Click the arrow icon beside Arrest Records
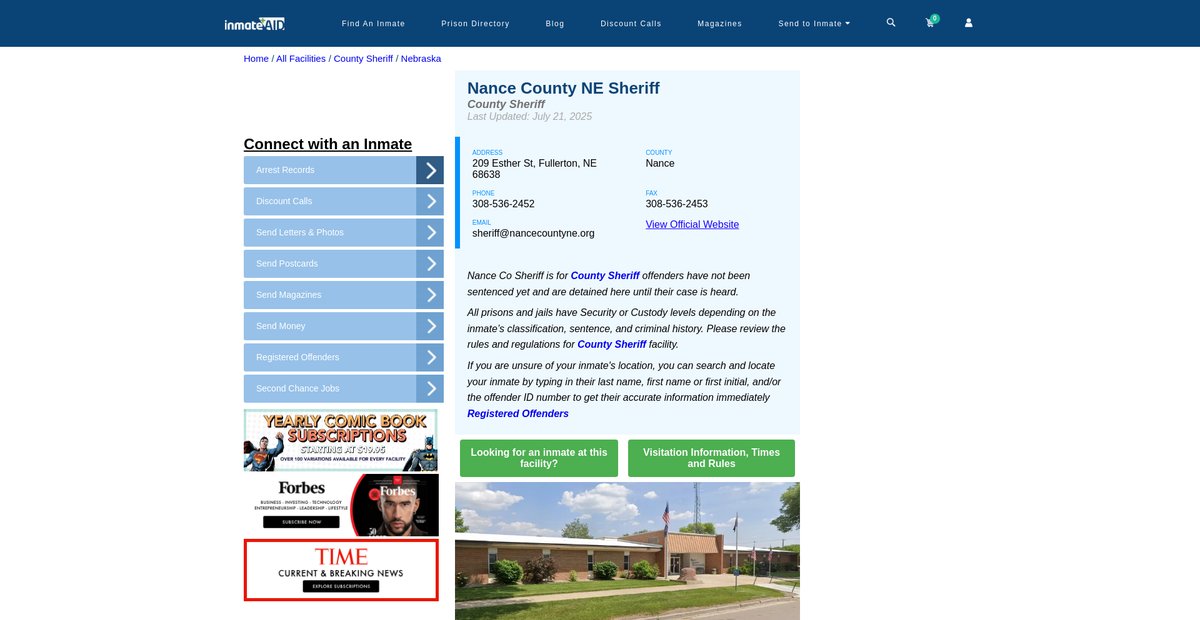 pyautogui.click(x=430, y=170)
